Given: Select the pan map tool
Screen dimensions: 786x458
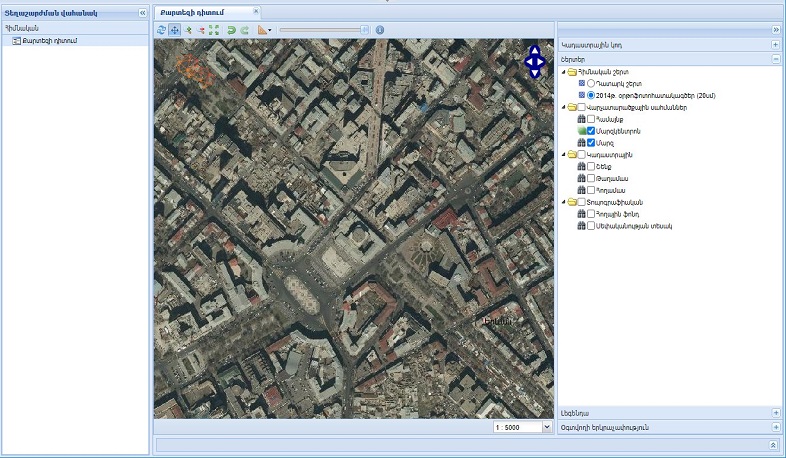Looking at the screenshot, I should click(x=175, y=30).
